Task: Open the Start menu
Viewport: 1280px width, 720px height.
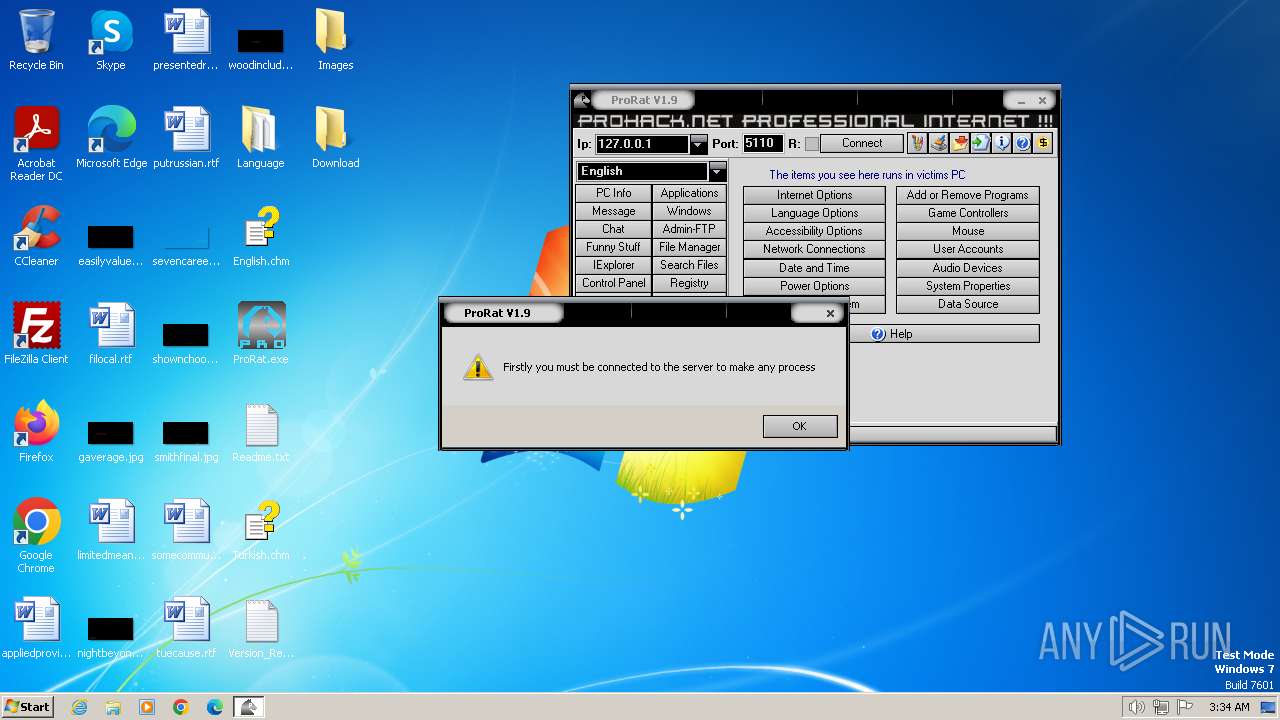Action: pyautogui.click(x=27, y=706)
